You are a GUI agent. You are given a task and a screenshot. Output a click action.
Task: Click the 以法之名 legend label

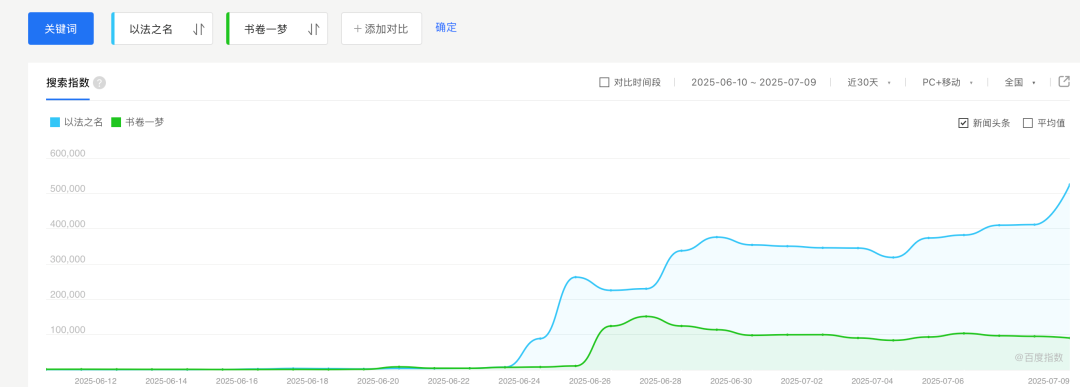click(83, 122)
